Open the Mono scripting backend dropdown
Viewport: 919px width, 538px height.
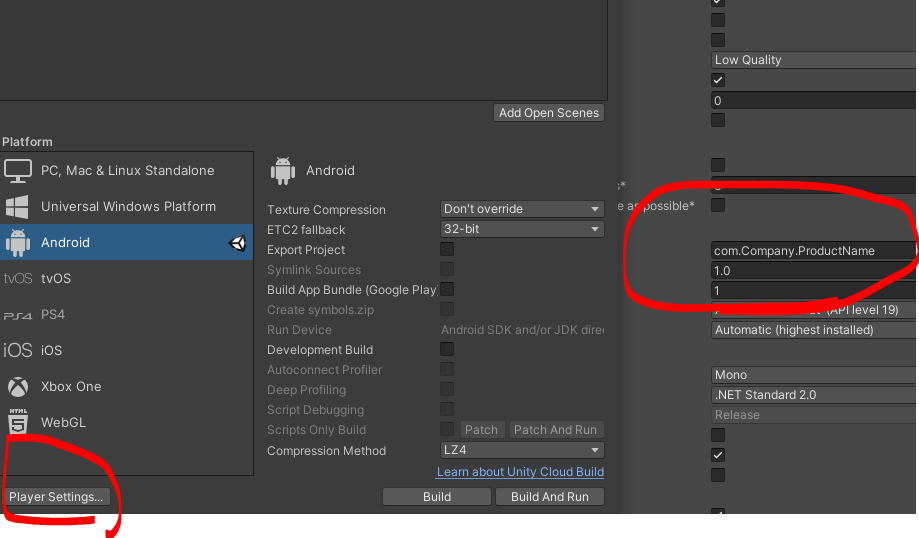814,374
